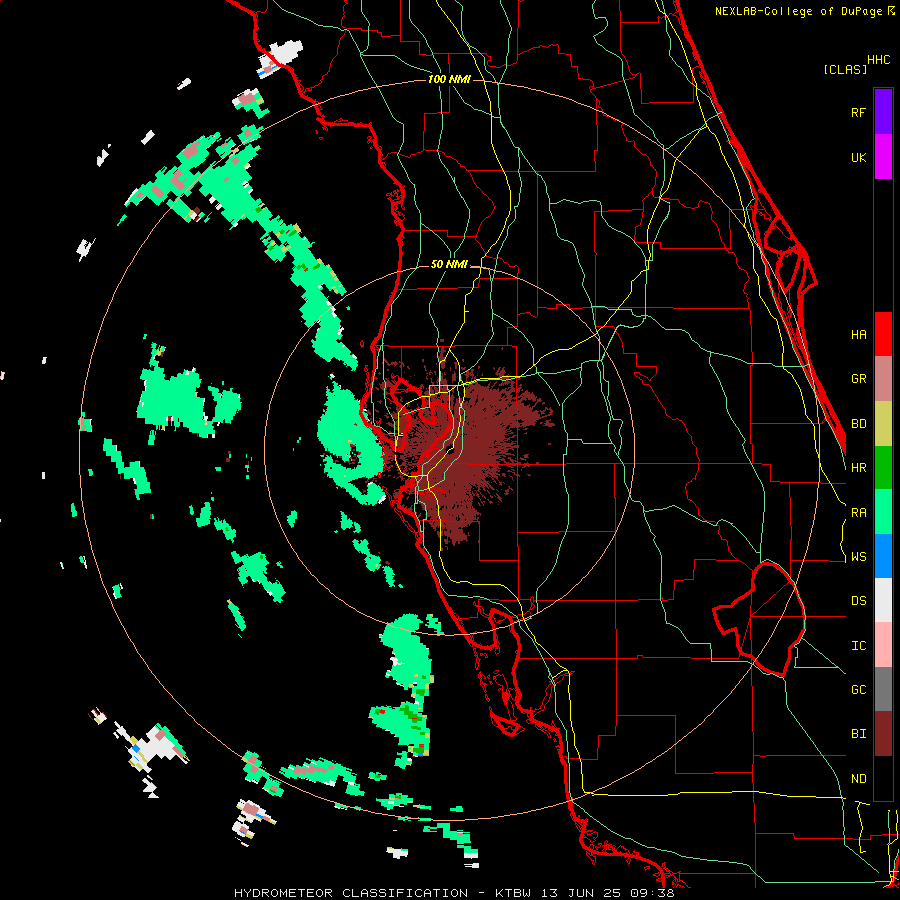Click the HR green legend swatch

click(x=883, y=468)
